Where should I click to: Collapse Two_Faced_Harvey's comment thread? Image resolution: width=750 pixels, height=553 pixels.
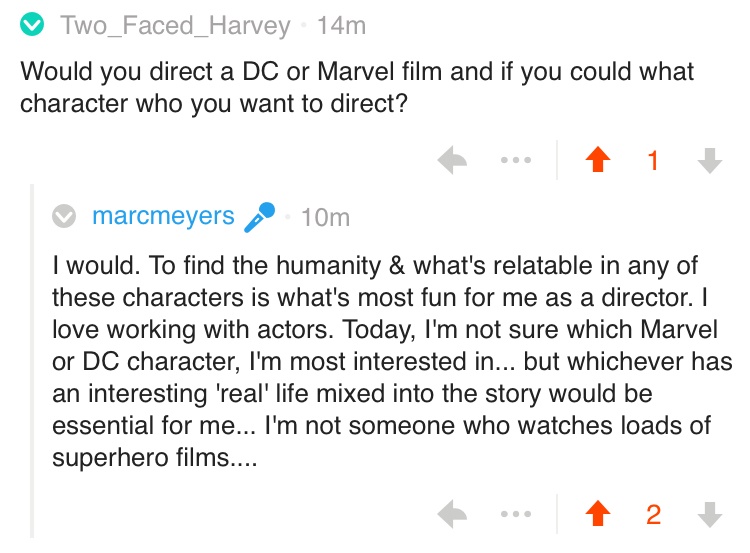pyautogui.click(x=32, y=25)
